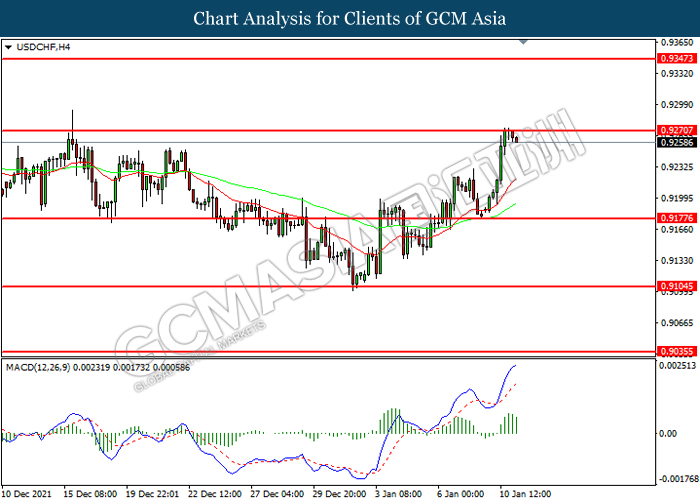
Task: Click the MACD scale value 0.002513
Action: coord(679,366)
